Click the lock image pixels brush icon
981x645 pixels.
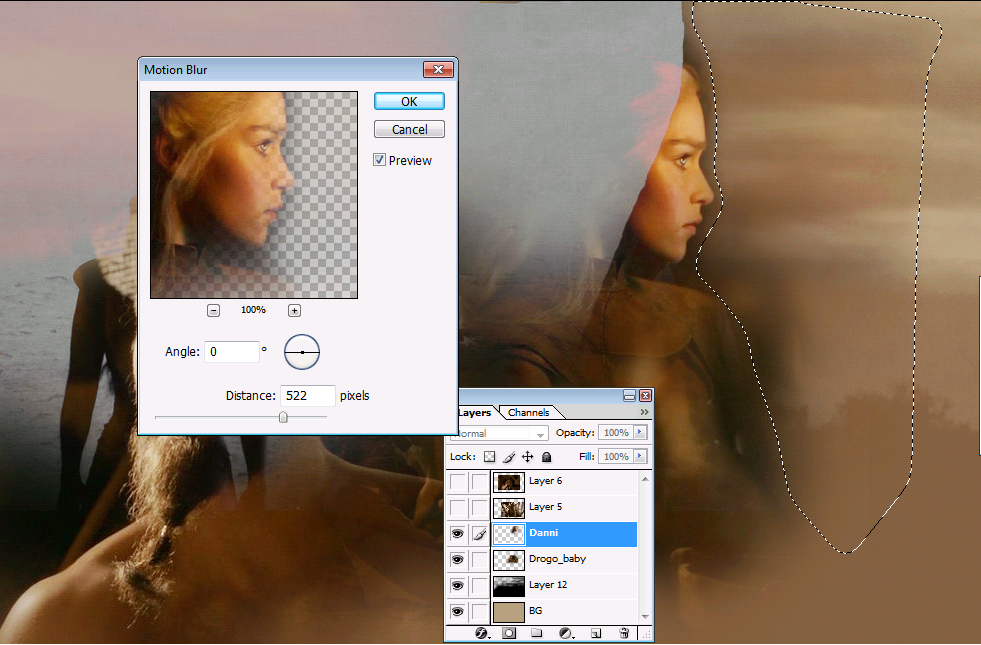pos(509,457)
